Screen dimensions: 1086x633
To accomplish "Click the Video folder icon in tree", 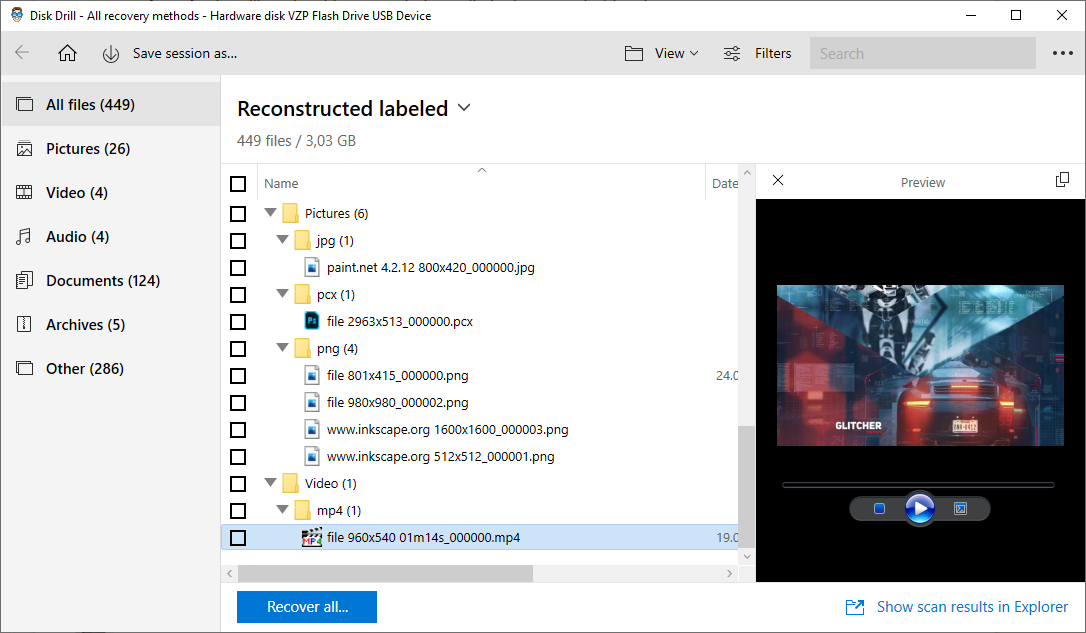I will pyautogui.click(x=290, y=483).
